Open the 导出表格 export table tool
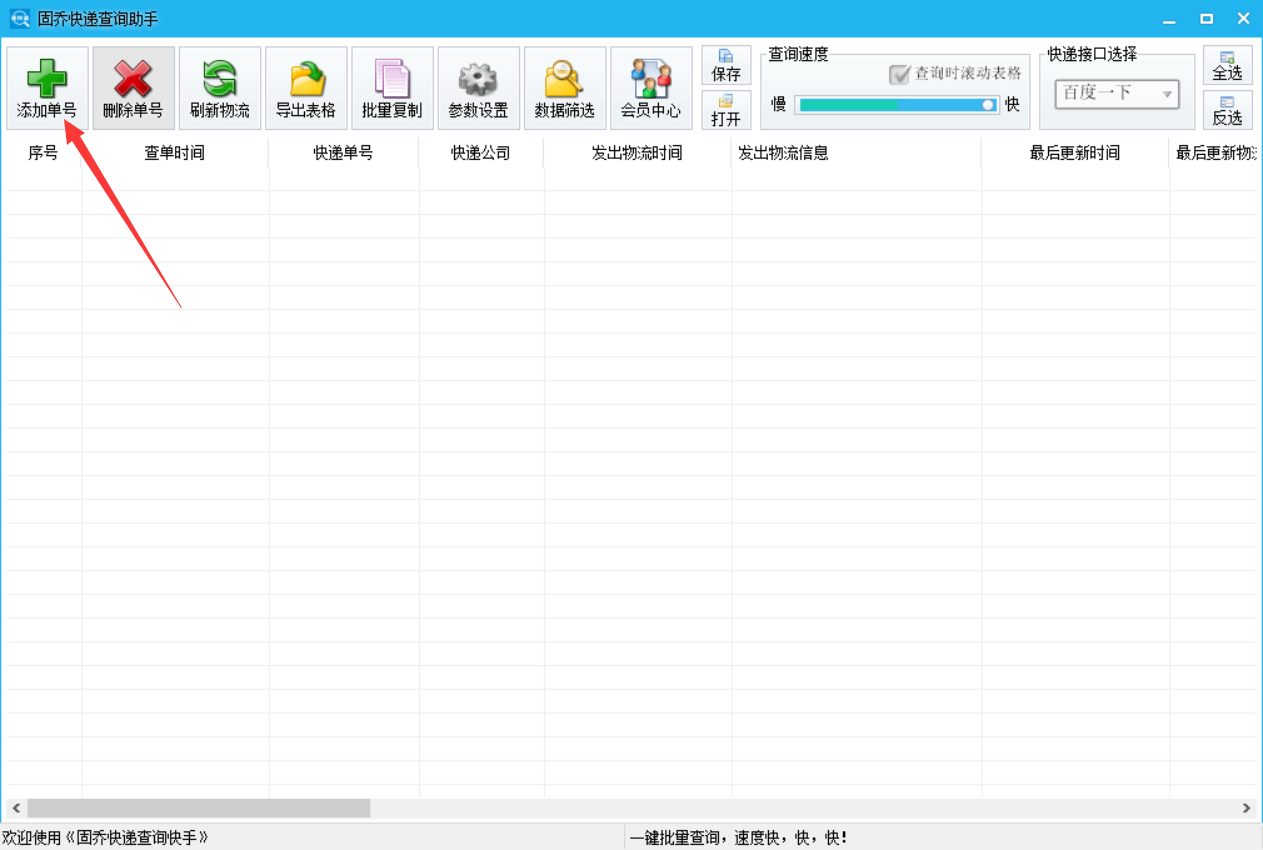This screenshot has width=1263, height=850. 305,87
